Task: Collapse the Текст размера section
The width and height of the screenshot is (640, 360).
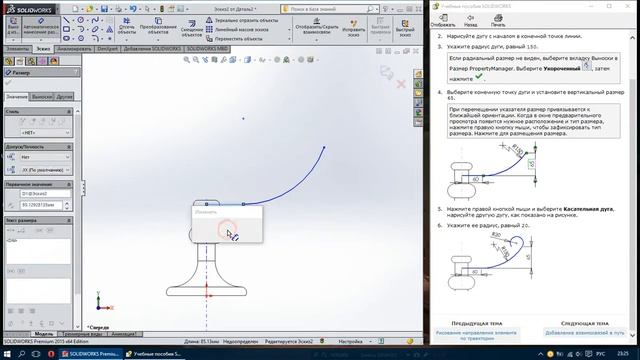Action: point(69,220)
